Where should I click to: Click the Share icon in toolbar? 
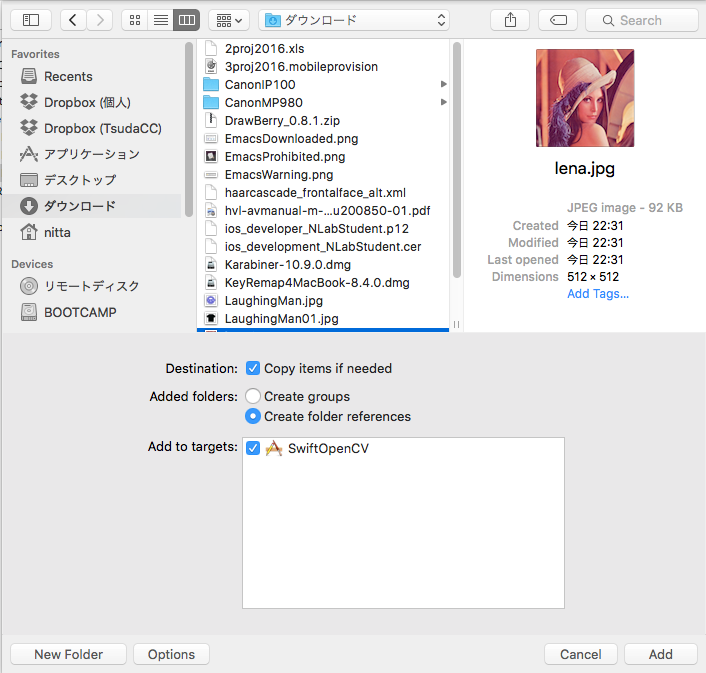coord(511,20)
